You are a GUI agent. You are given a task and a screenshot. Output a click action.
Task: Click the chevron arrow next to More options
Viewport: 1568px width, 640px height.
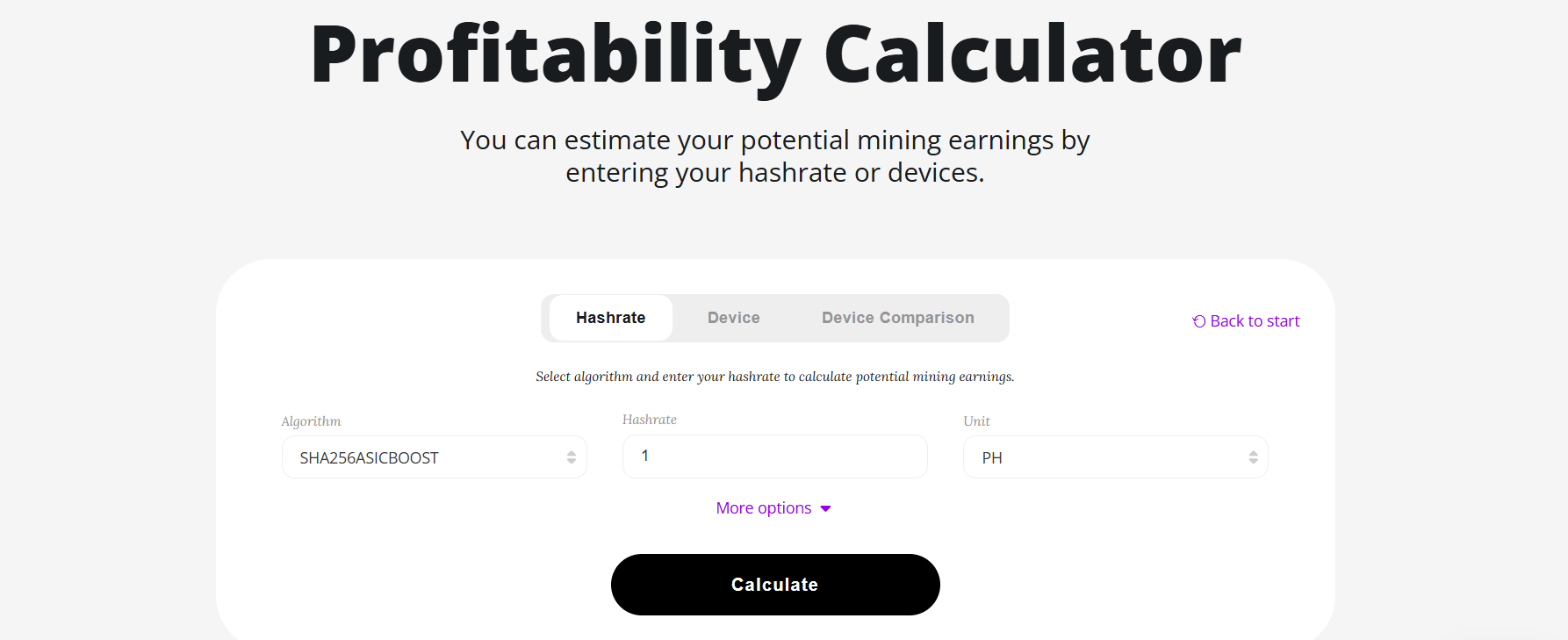click(x=824, y=508)
